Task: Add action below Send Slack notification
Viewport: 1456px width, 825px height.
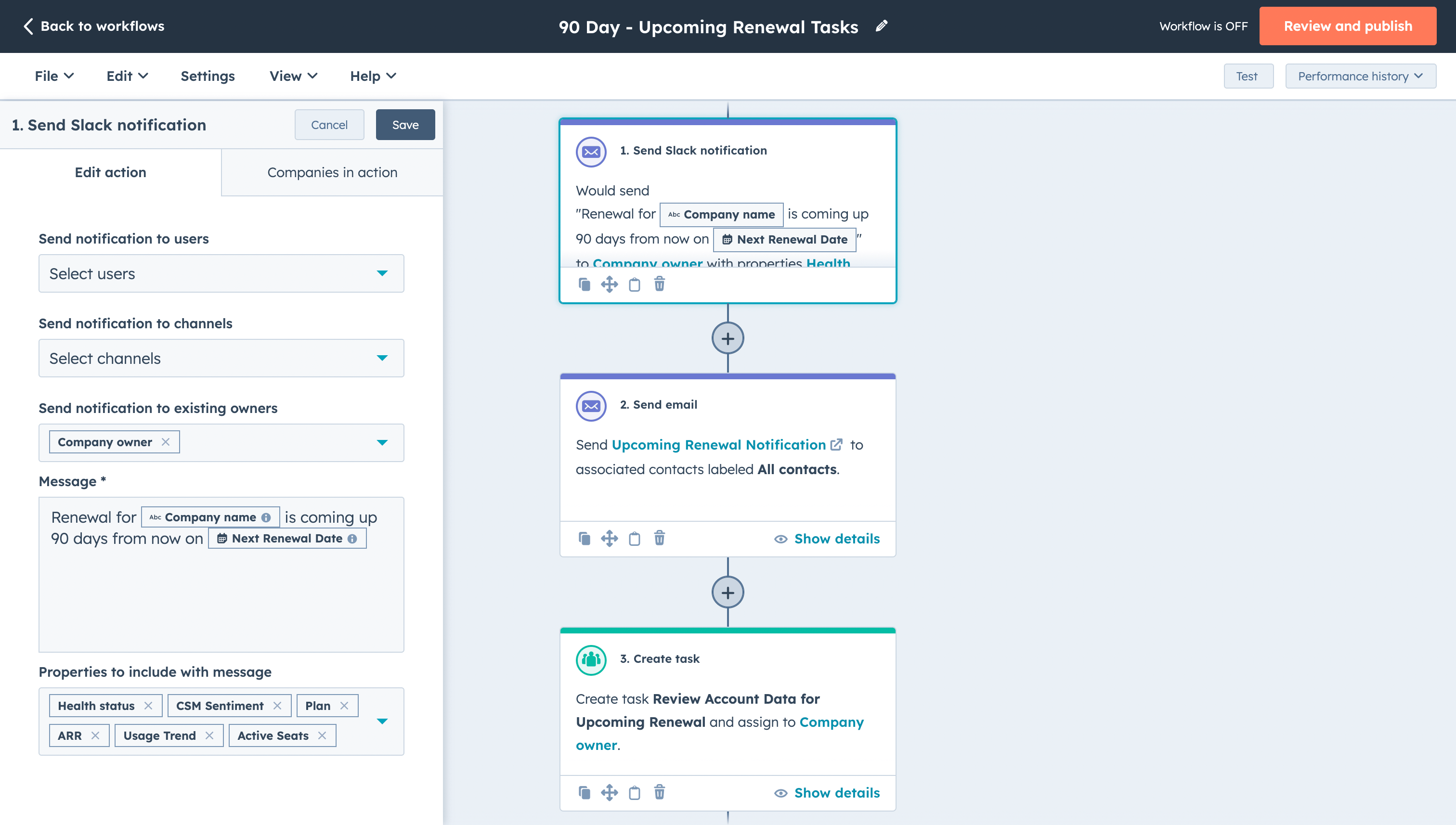Action: [728, 338]
